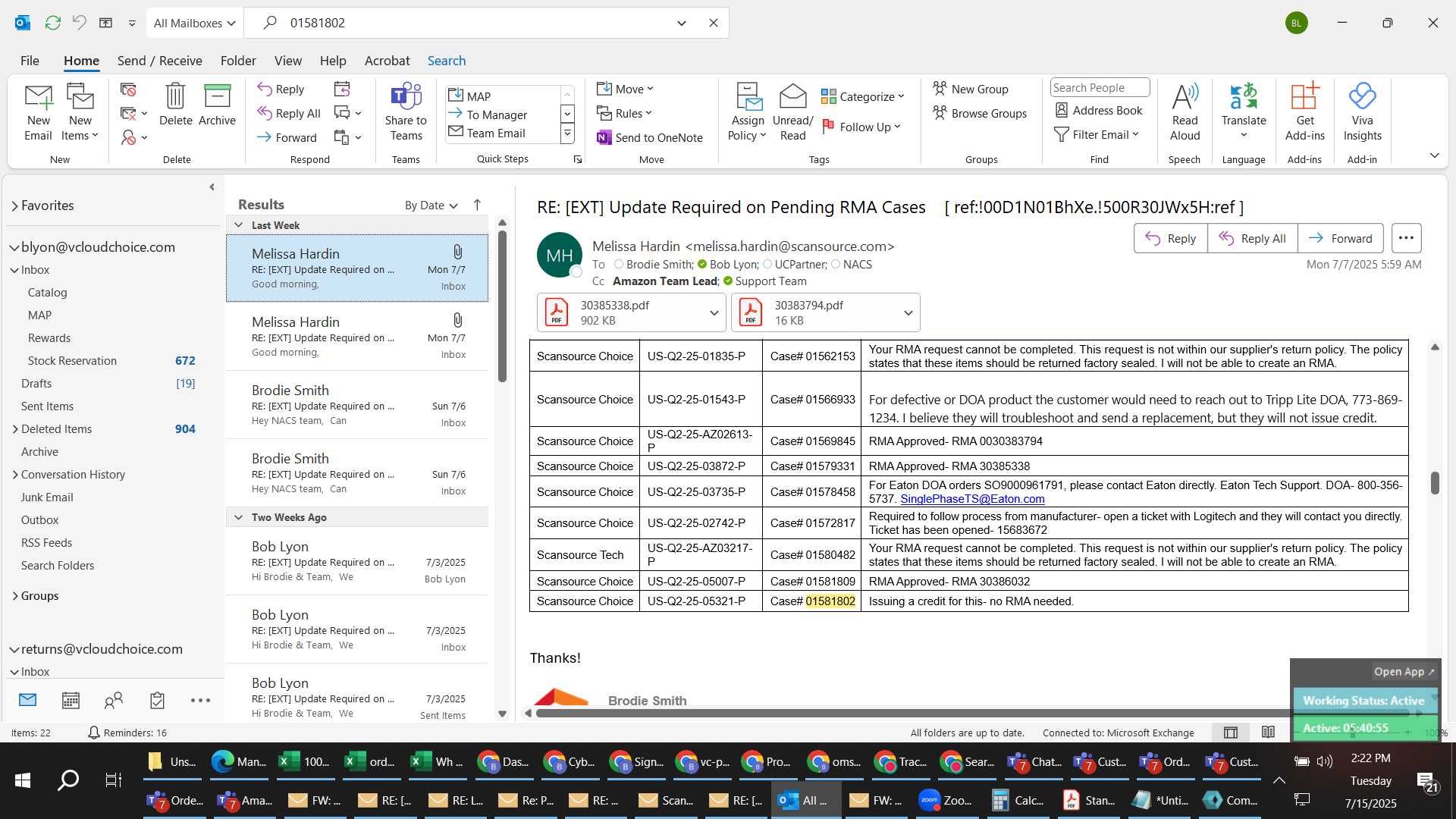This screenshot has height=819, width=1456.
Task: Click the Read Aloud icon
Action: point(1185,112)
